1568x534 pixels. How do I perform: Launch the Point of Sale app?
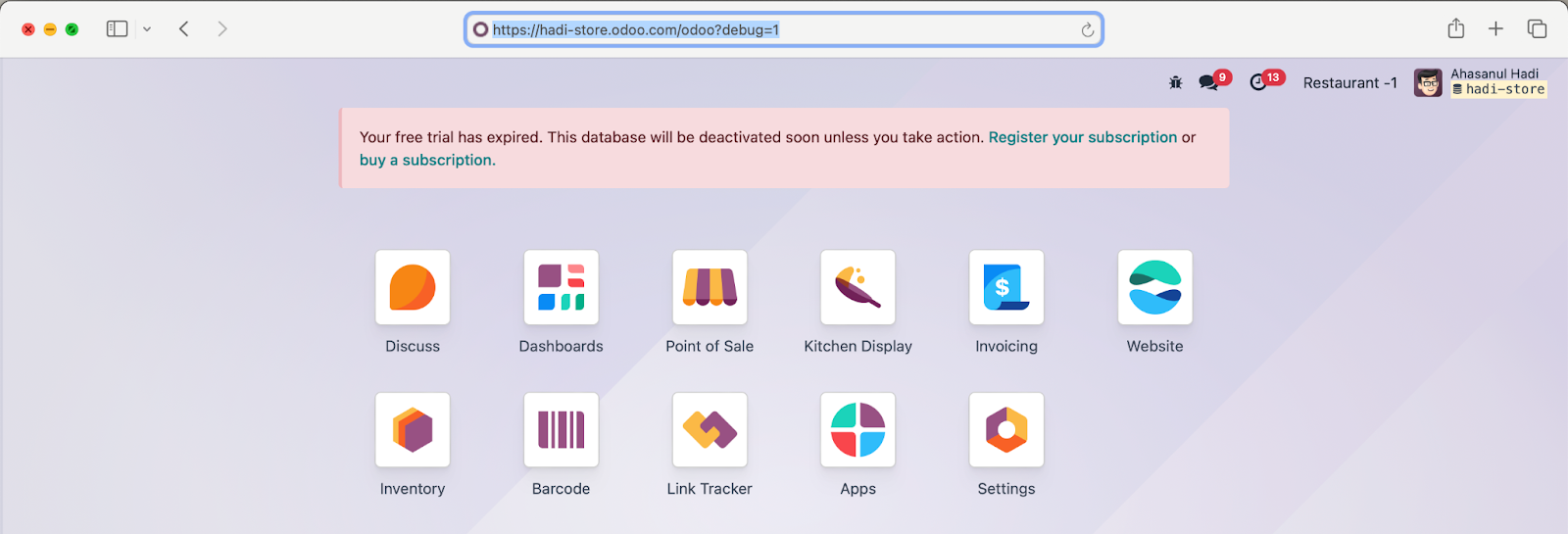[710, 287]
